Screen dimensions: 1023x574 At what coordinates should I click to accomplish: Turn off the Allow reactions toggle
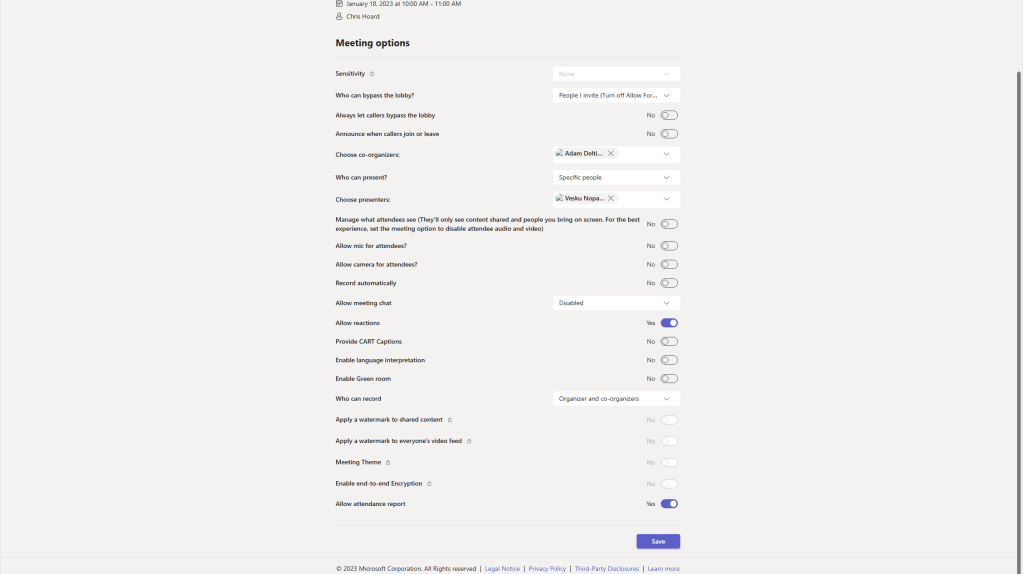pyautogui.click(x=669, y=323)
